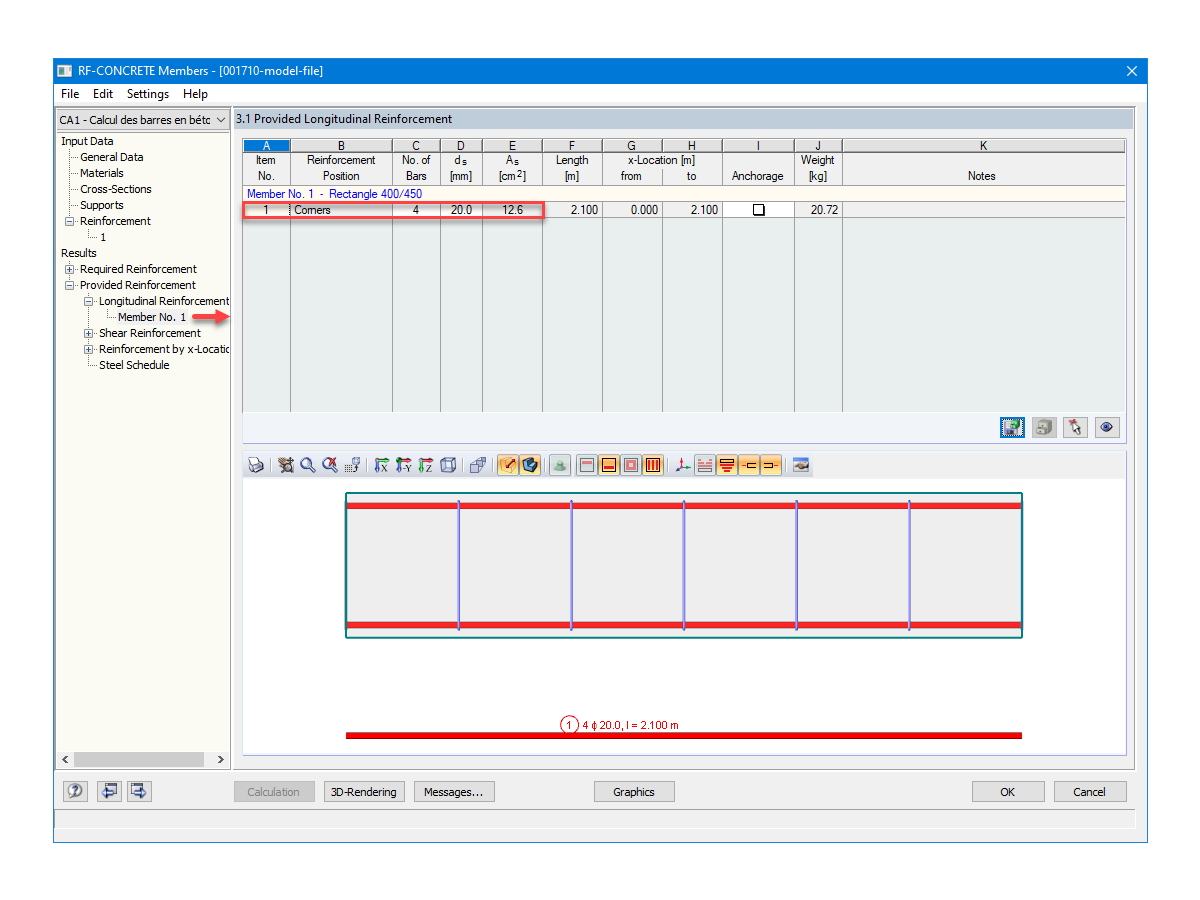Switch to view in X direction
This screenshot has height=900, width=1200.
pos(379,465)
